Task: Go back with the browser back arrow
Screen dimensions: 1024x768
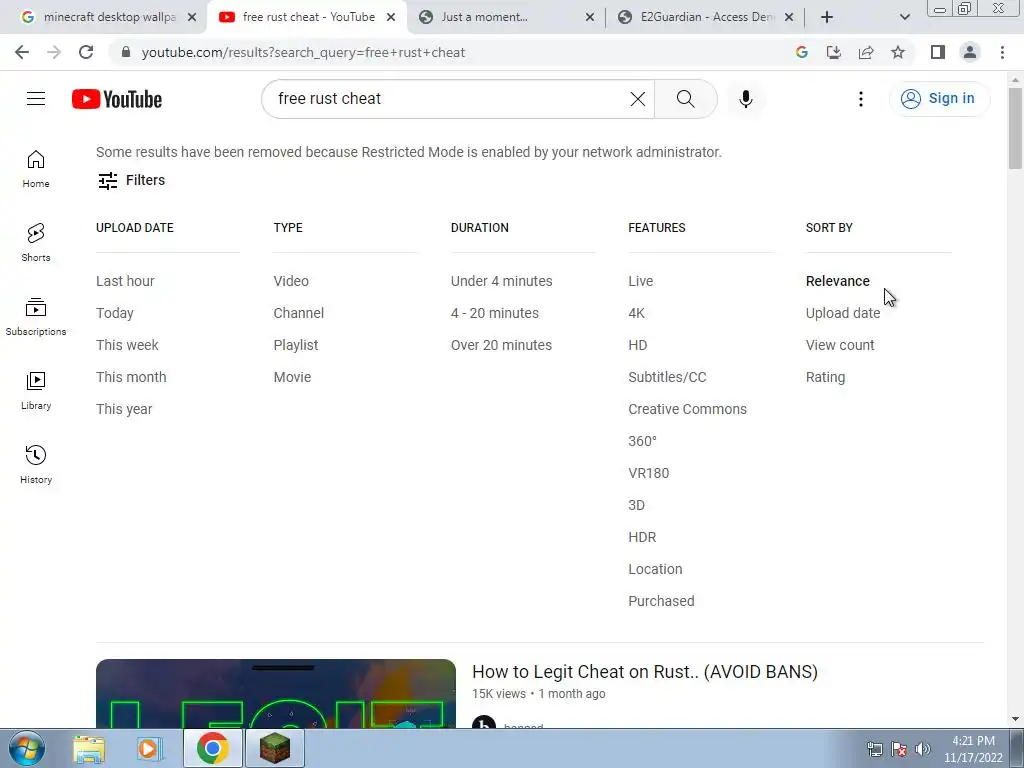Action: [22, 52]
